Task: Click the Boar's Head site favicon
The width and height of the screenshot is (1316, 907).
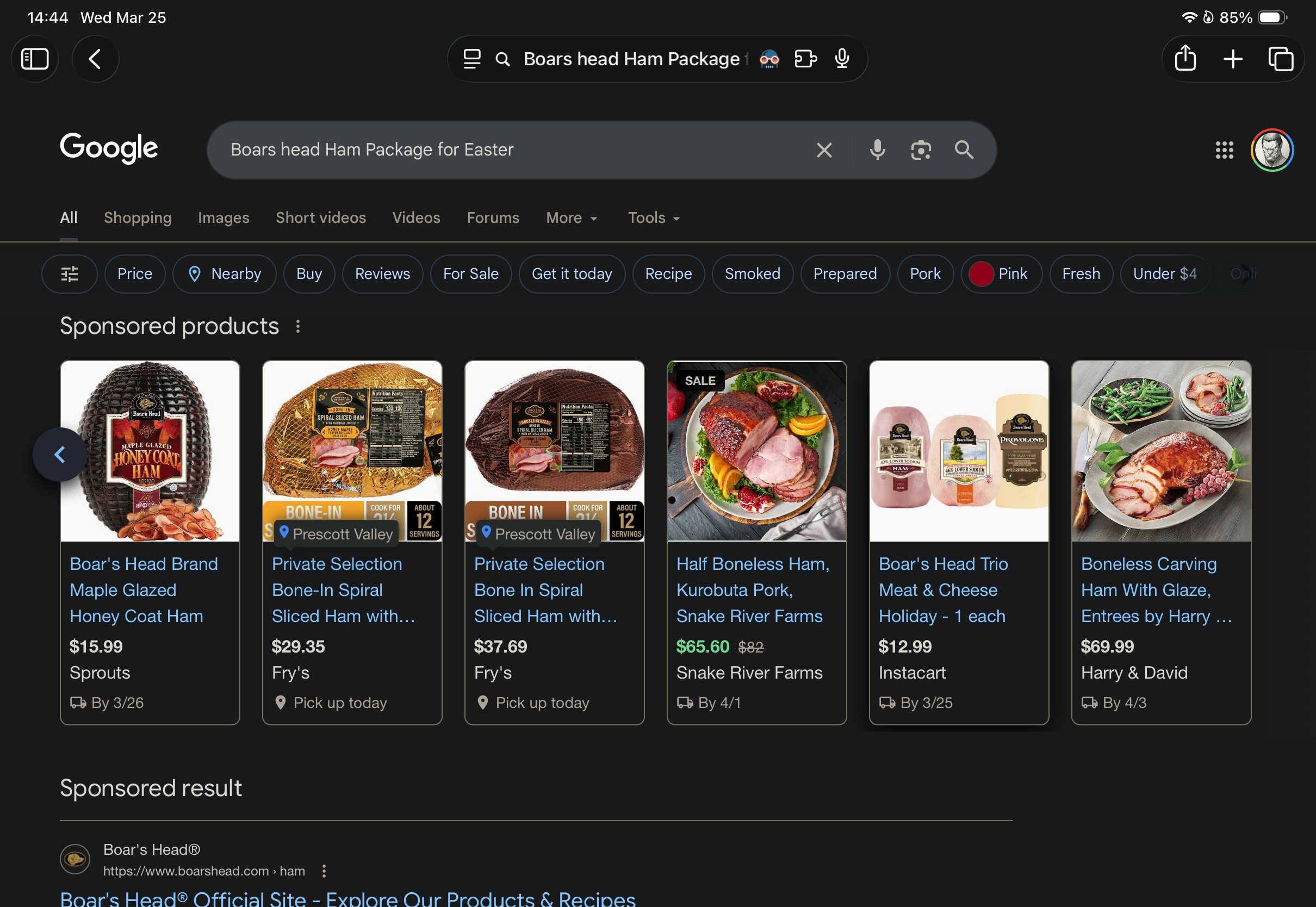Action: point(75,859)
